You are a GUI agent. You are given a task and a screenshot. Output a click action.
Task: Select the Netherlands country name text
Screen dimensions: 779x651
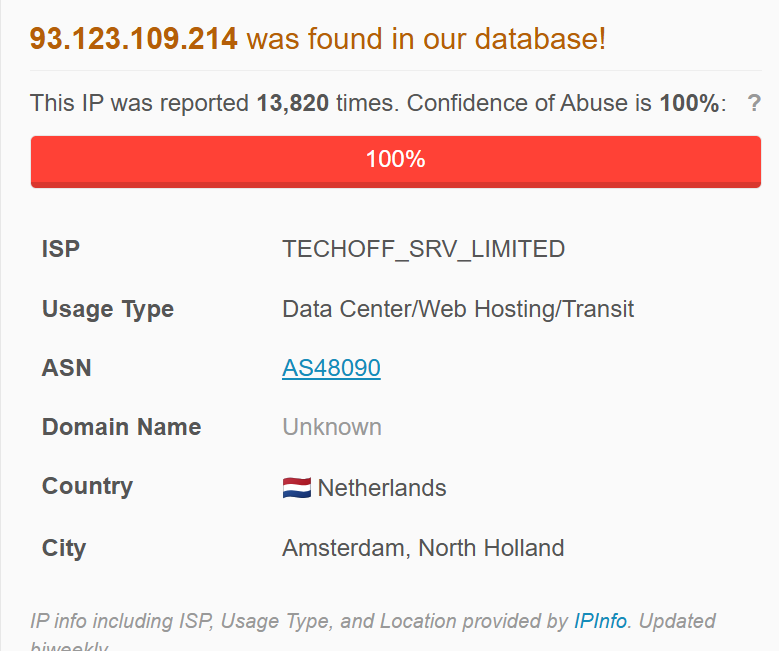[382, 488]
